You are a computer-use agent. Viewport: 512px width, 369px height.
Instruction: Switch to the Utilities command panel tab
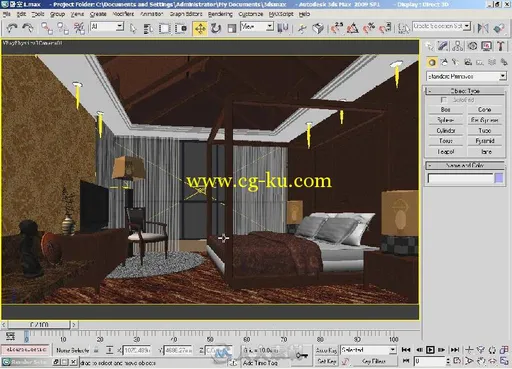[x=500, y=46]
